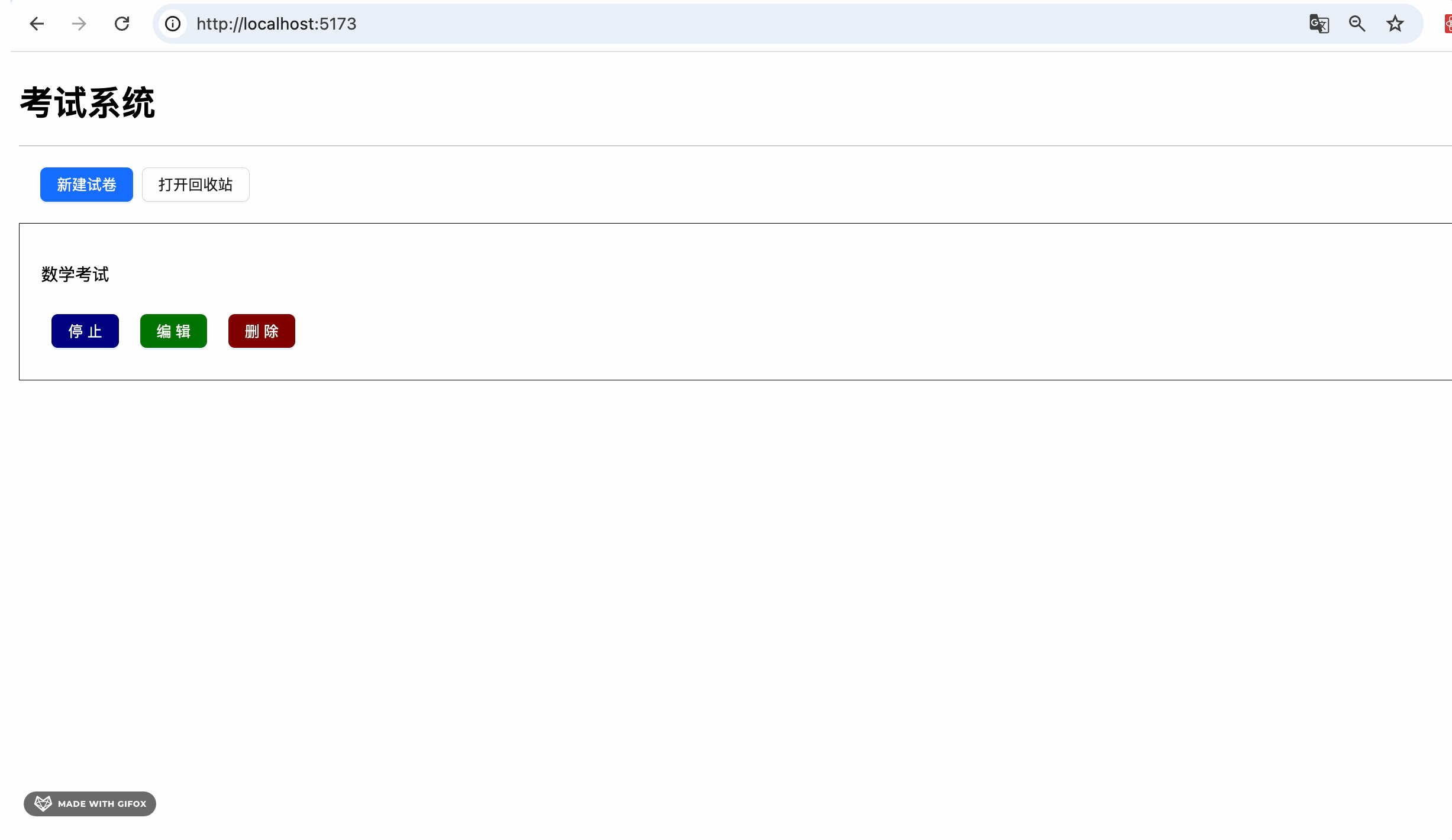Open the red browser extension icon
1452x840 pixels.
coord(1448,24)
